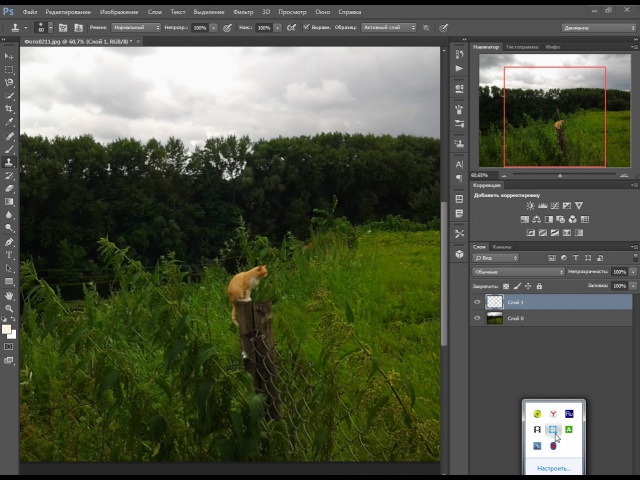The image size is (640, 480).
Task: Click the Настроить link in tray popup
Action: pos(553,468)
